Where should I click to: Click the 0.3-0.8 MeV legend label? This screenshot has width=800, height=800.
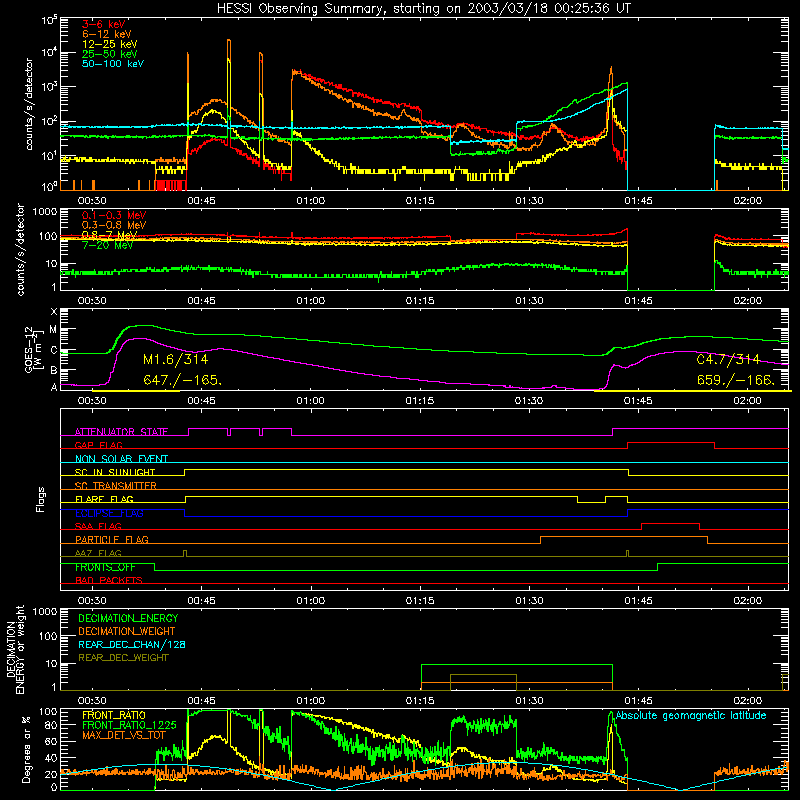114,225
